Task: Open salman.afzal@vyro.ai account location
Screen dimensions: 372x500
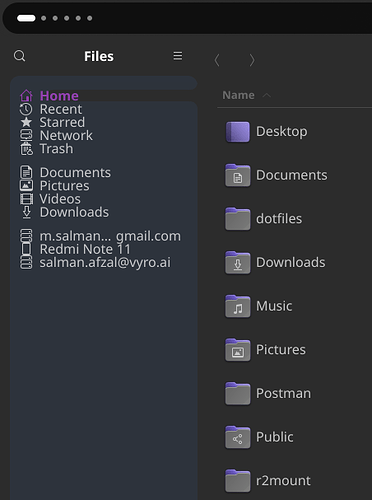Action: pyautogui.click(x=105, y=262)
